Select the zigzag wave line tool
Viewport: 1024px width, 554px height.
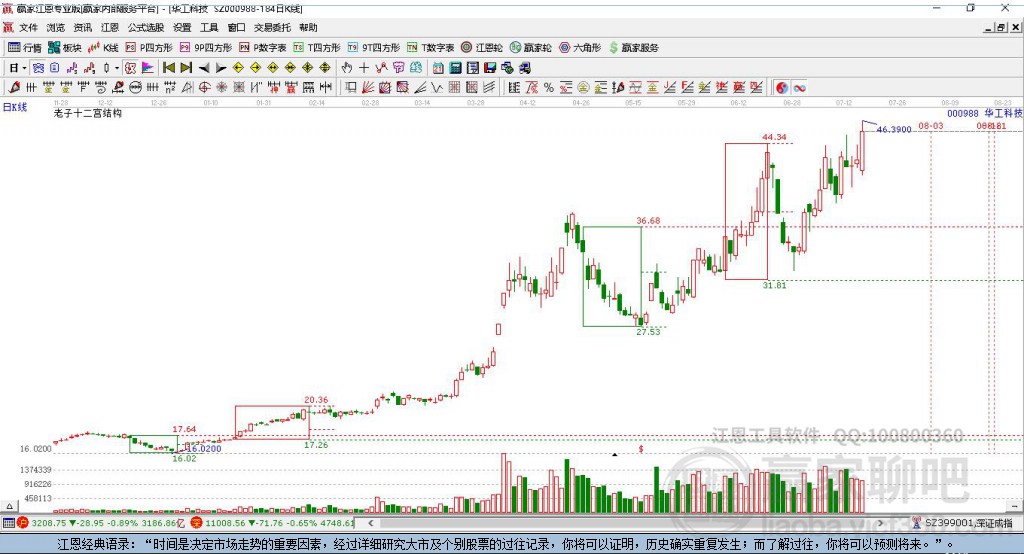point(436,88)
